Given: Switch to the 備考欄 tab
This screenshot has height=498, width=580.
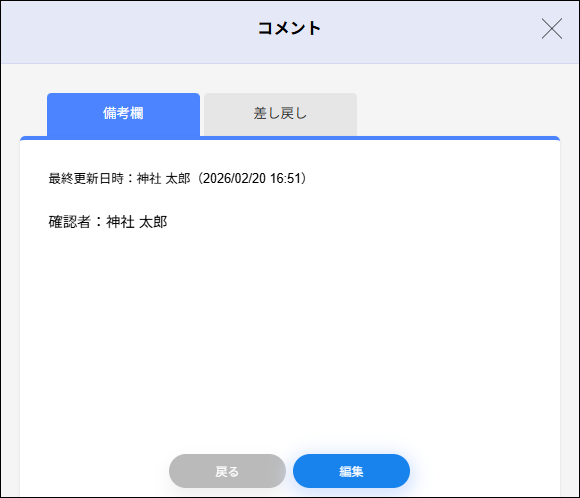Looking at the screenshot, I should click(x=124, y=114).
